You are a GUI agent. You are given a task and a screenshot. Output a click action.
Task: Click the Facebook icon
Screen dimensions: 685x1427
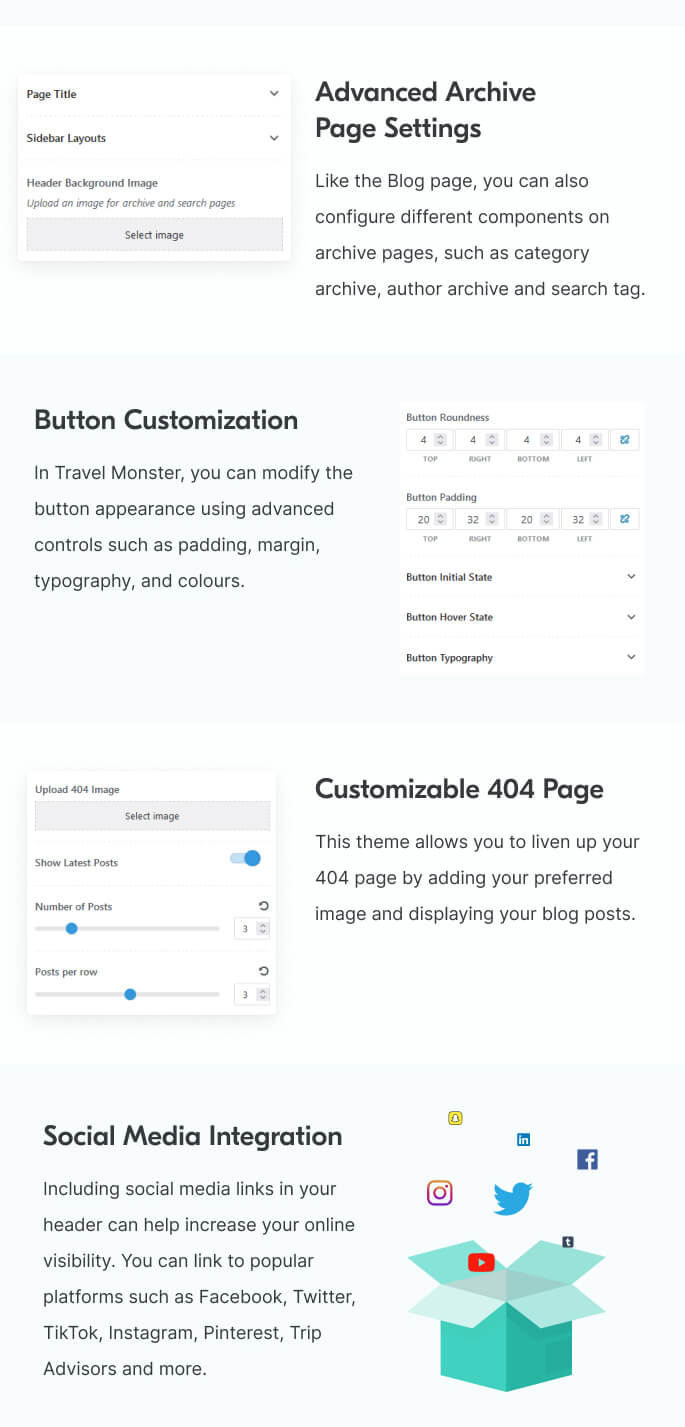coord(587,1159)
